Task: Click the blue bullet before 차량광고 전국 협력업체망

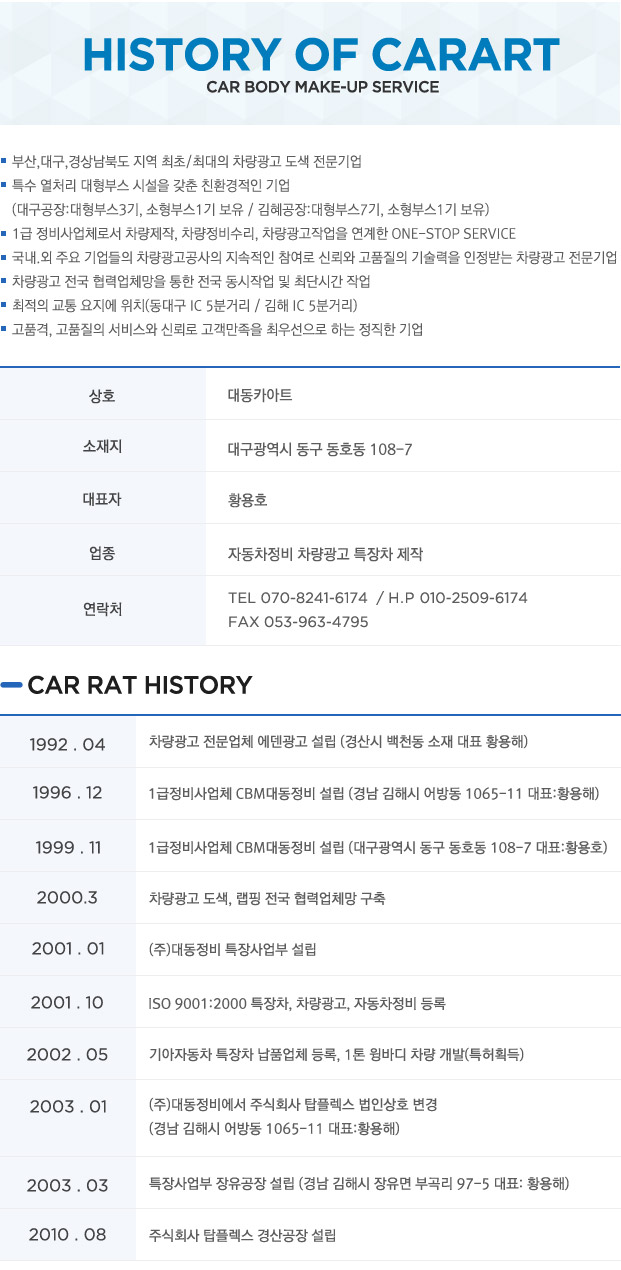Action: pos(5,281)
